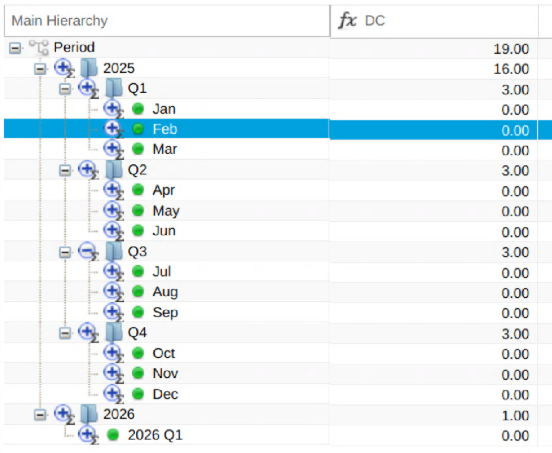Click the plus aggregation icon on Q2 row
Viewport: 552px width, 453px height.
(x=88, y=170)
